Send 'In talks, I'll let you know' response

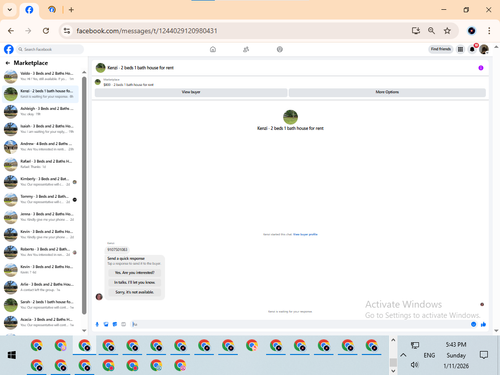tap(135, 282)
